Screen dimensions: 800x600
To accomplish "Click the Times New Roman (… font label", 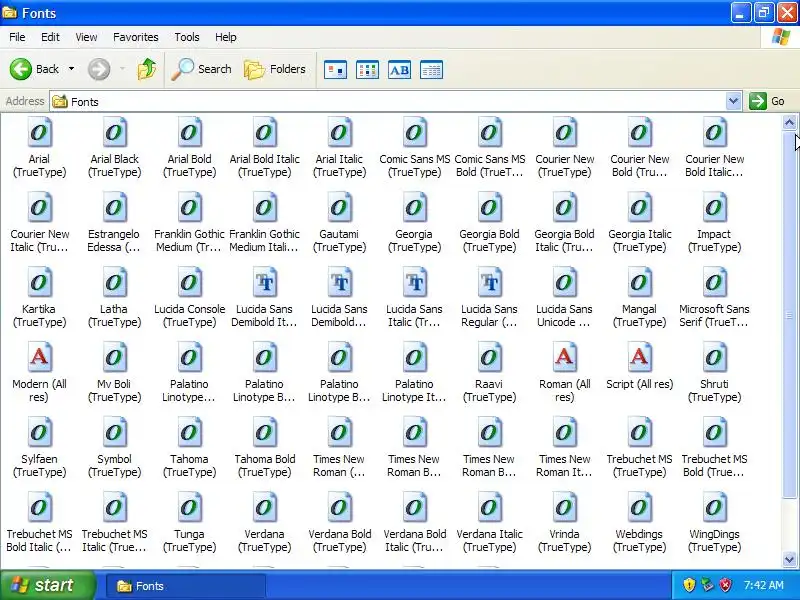I will tap(339, 465).
